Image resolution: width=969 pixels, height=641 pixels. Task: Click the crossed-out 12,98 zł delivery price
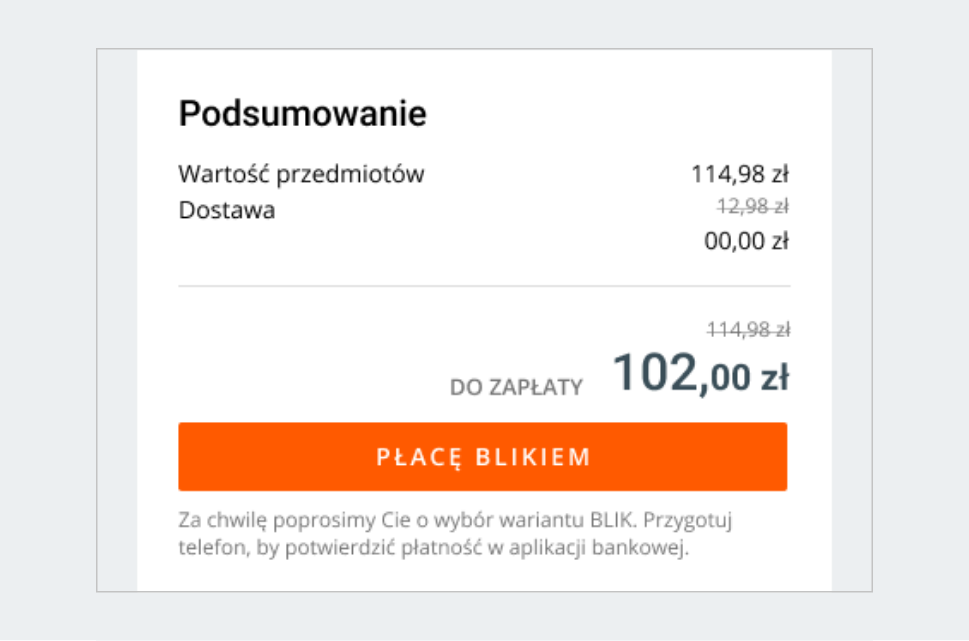(749, 209)
